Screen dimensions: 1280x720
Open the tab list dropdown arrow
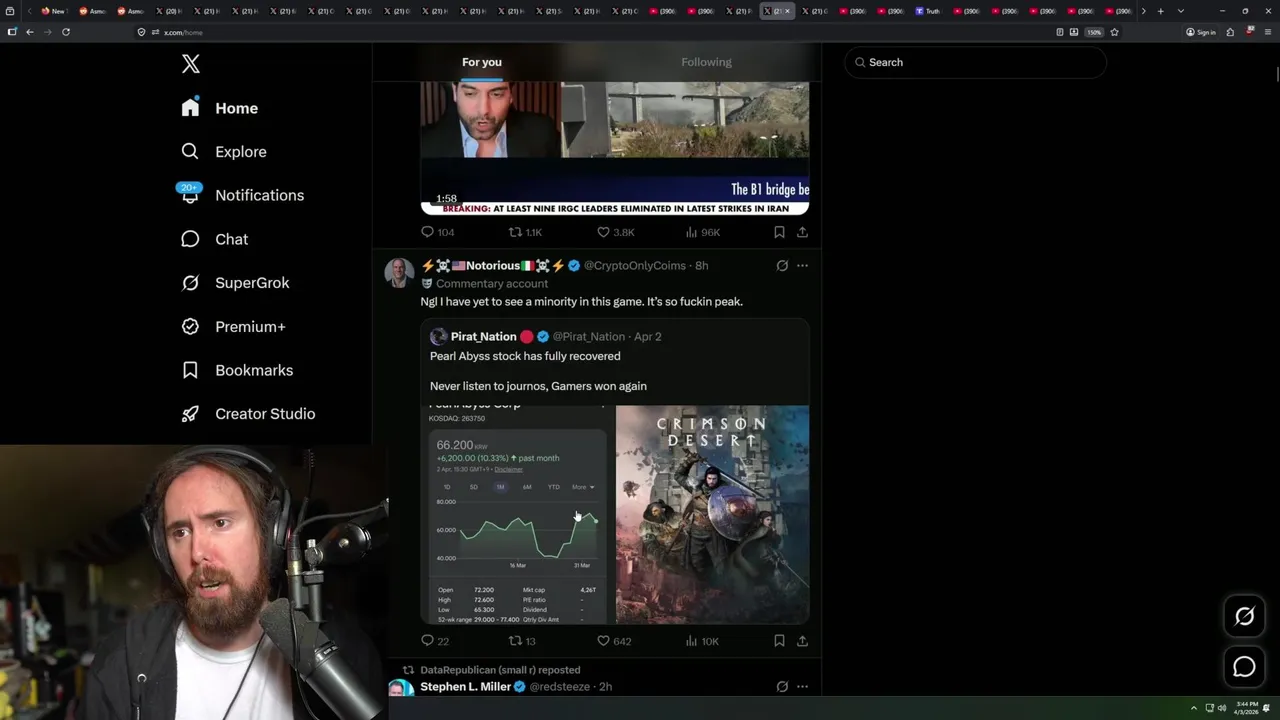coord(1181,11)
